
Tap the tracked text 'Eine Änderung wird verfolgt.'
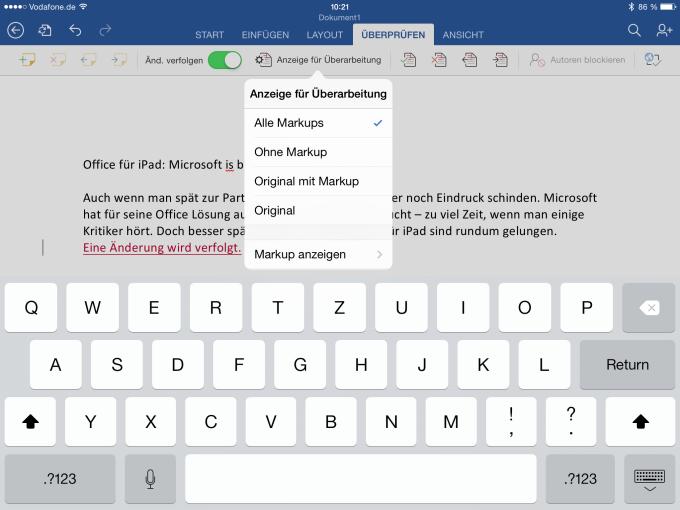tap(162, 248)
